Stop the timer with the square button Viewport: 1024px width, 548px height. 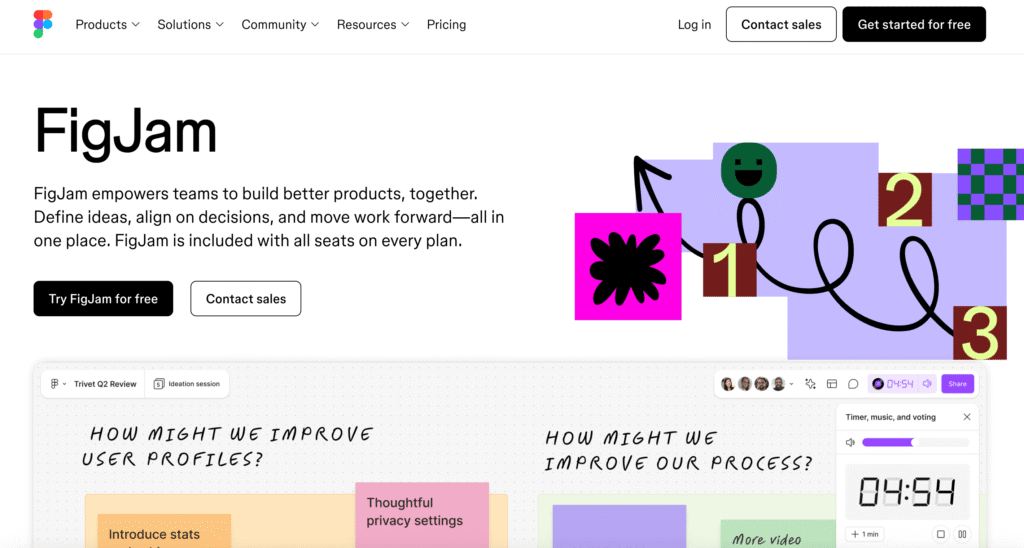point(940,534)
